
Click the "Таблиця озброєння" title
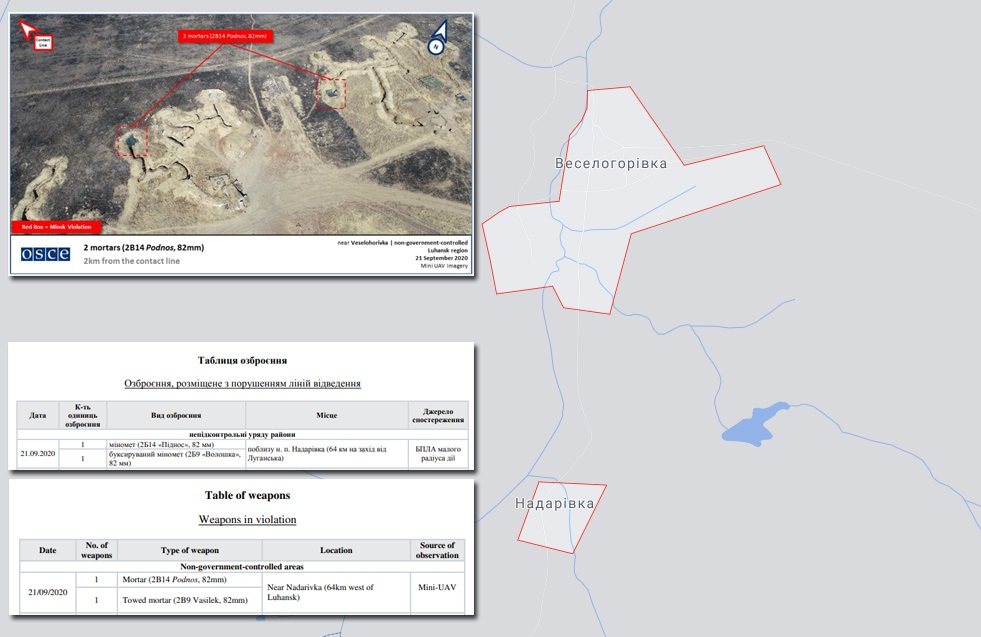pyautogui.click(x=242, y=360)
